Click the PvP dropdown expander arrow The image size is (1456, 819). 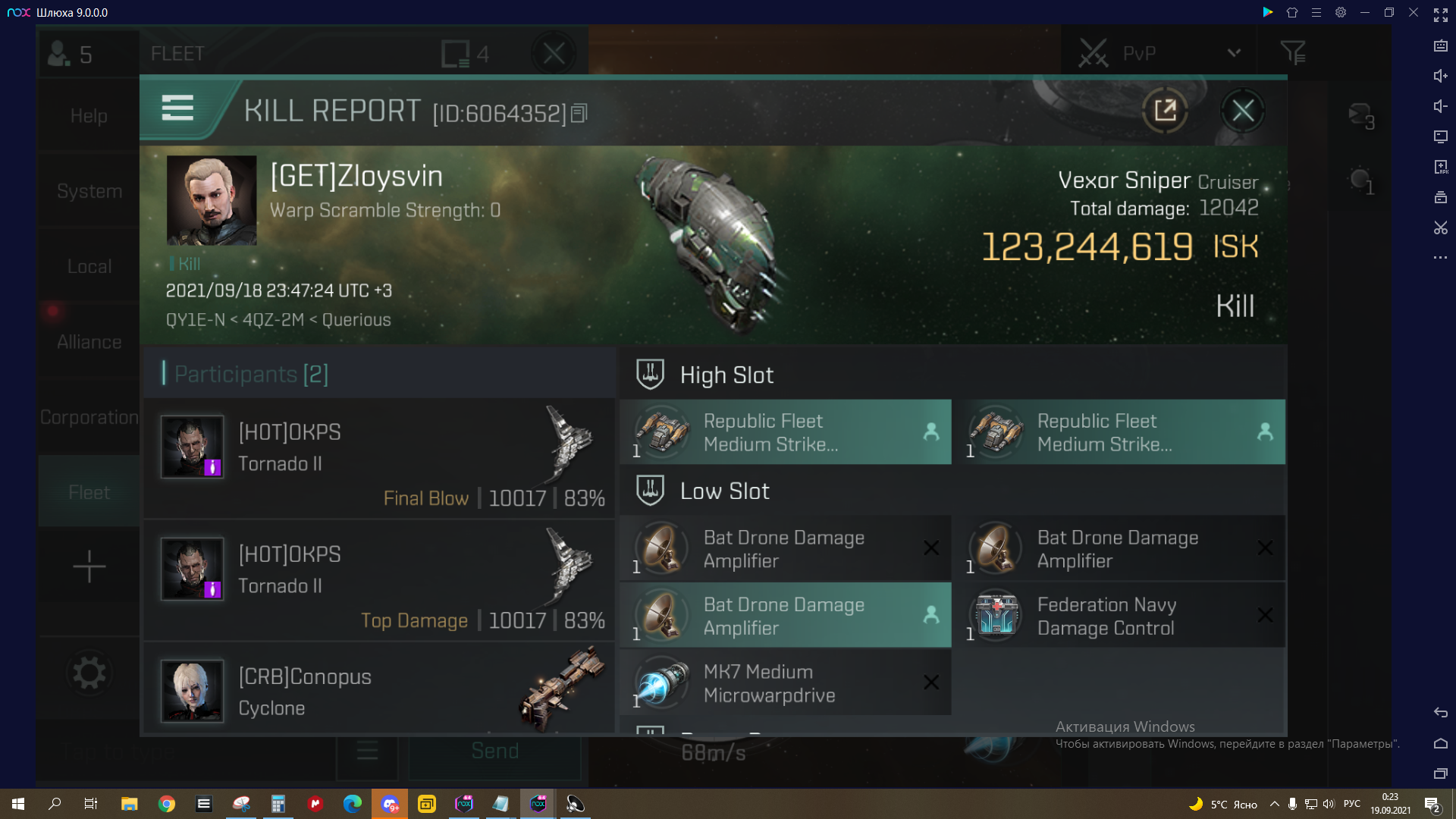click(x=1233, y=53)
